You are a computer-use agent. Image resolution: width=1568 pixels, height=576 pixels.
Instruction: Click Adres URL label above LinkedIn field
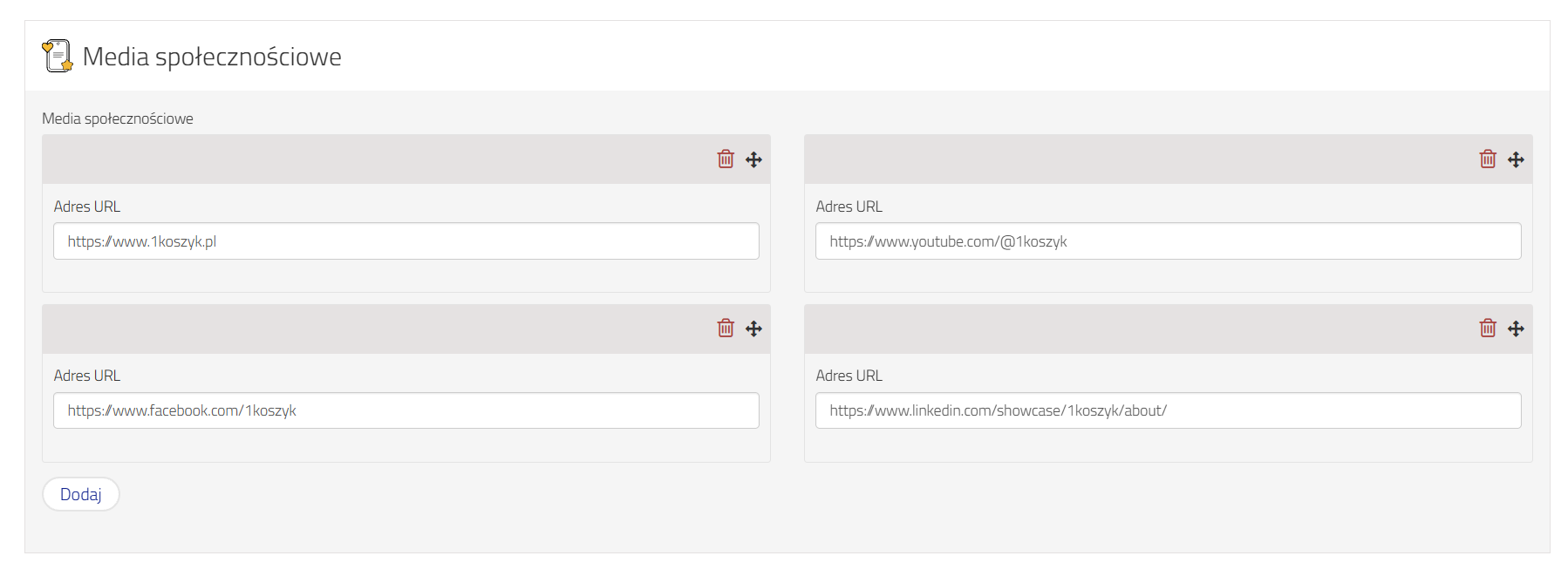click(x=849, y=376)
